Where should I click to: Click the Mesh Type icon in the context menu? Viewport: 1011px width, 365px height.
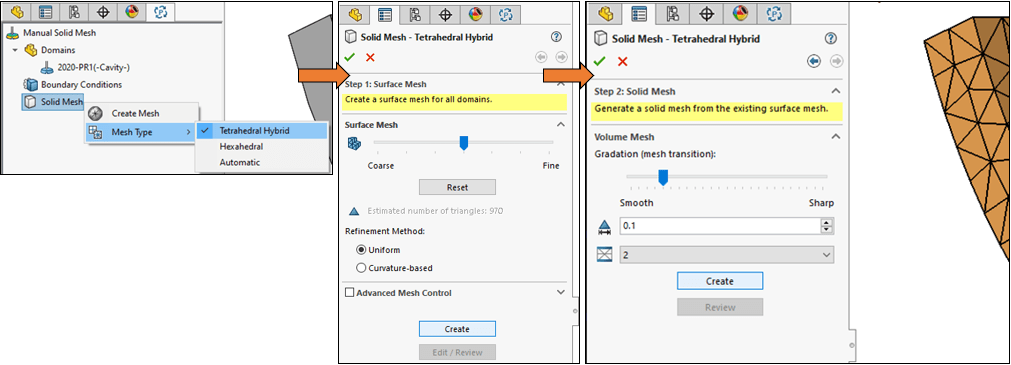pyautogui.click(x=95, y=132)
